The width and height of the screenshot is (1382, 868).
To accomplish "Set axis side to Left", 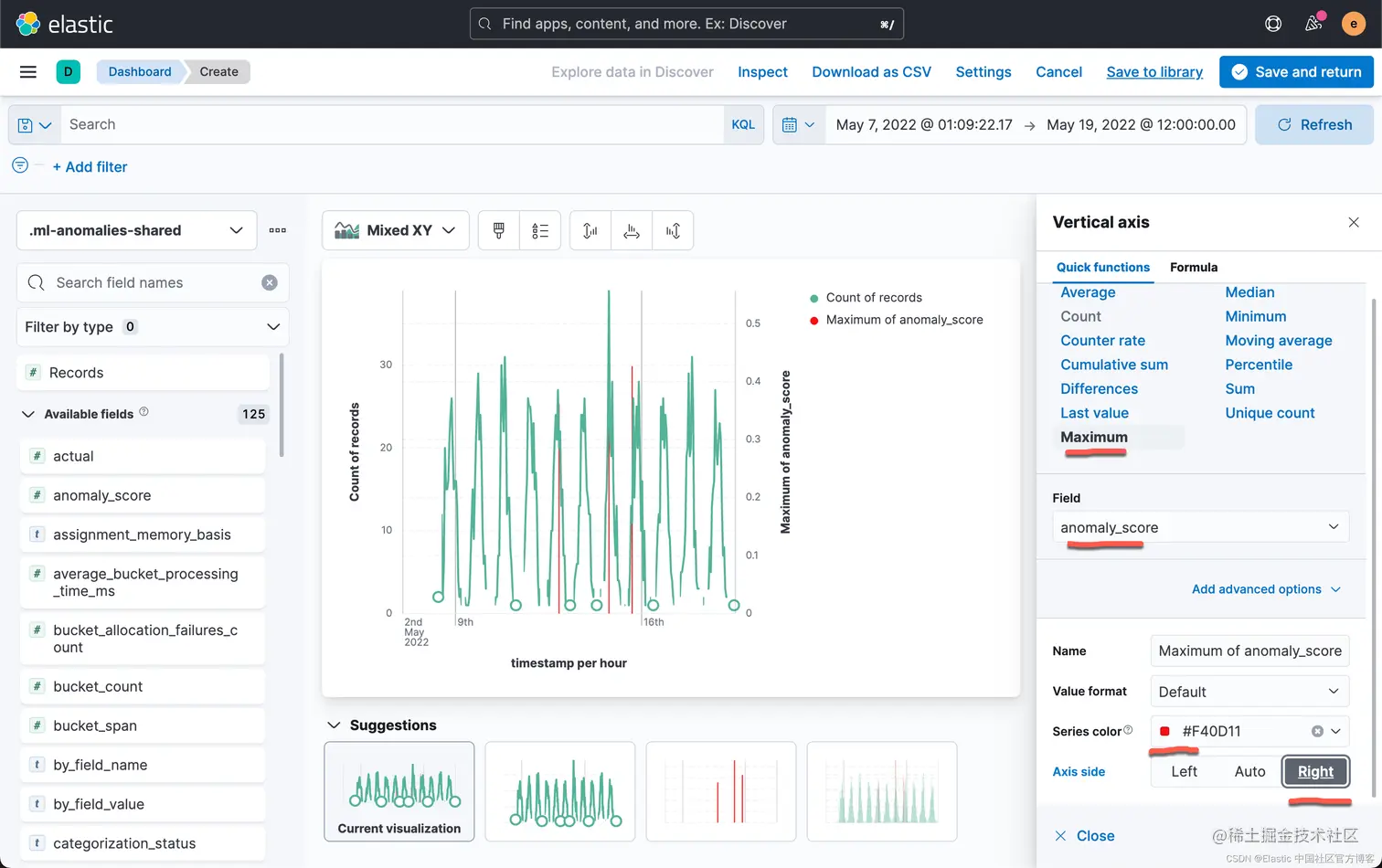I will pos(1184,771).
